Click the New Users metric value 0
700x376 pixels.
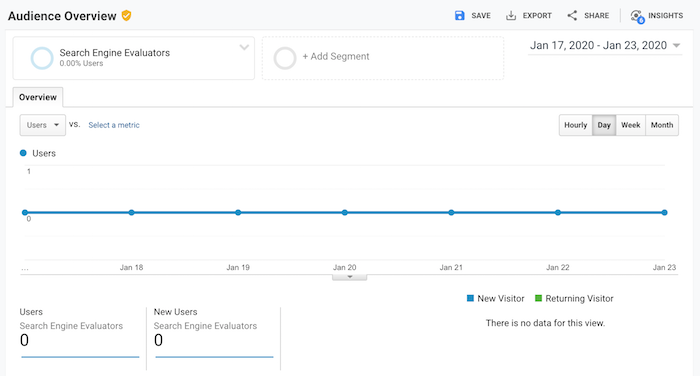click(x=158, y=341)
